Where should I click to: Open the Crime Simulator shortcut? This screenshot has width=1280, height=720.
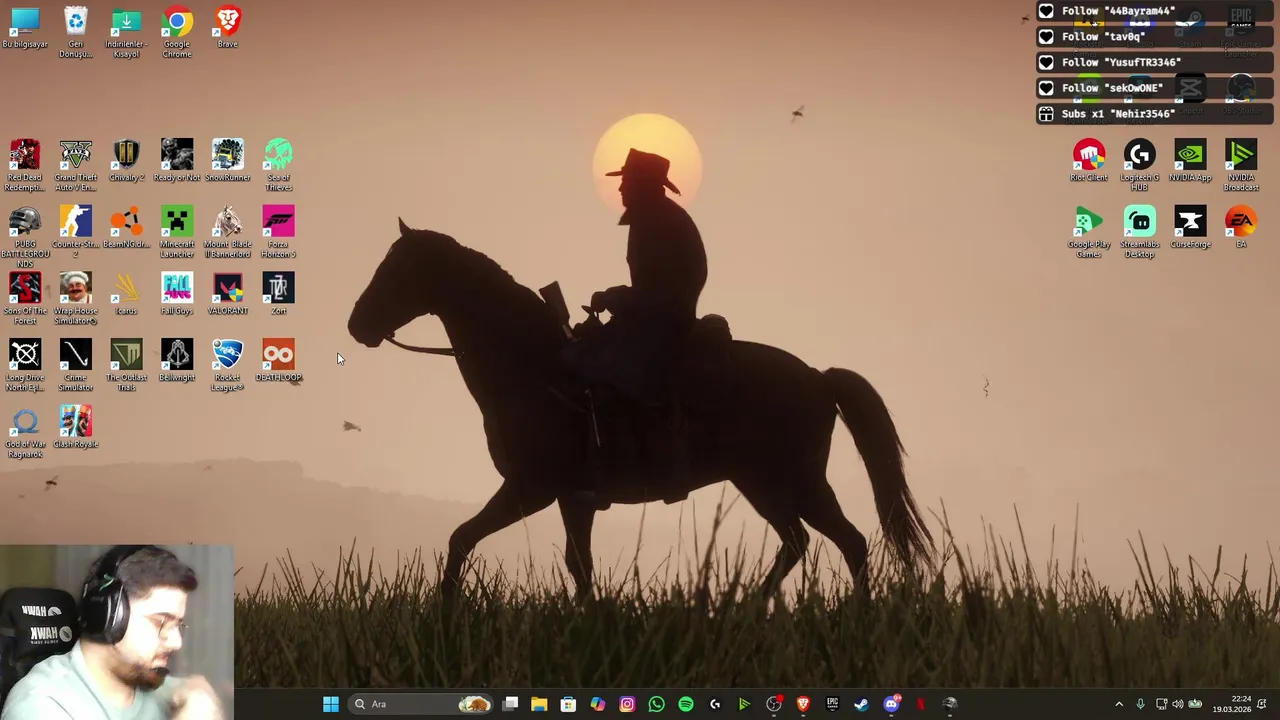coord(76,366)
